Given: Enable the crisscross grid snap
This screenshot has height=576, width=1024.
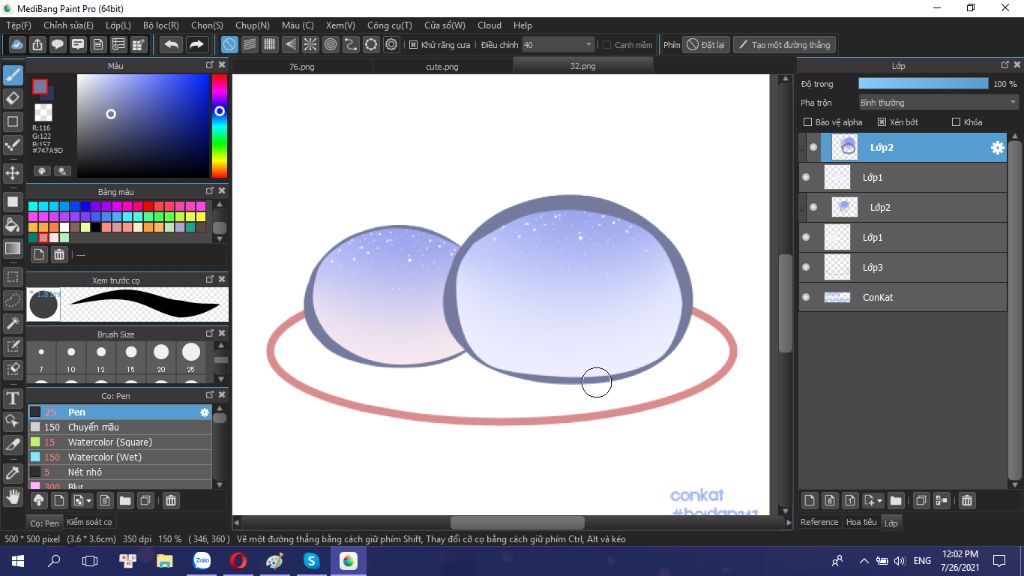Looking at the screenshot, I should pos(270,44).
